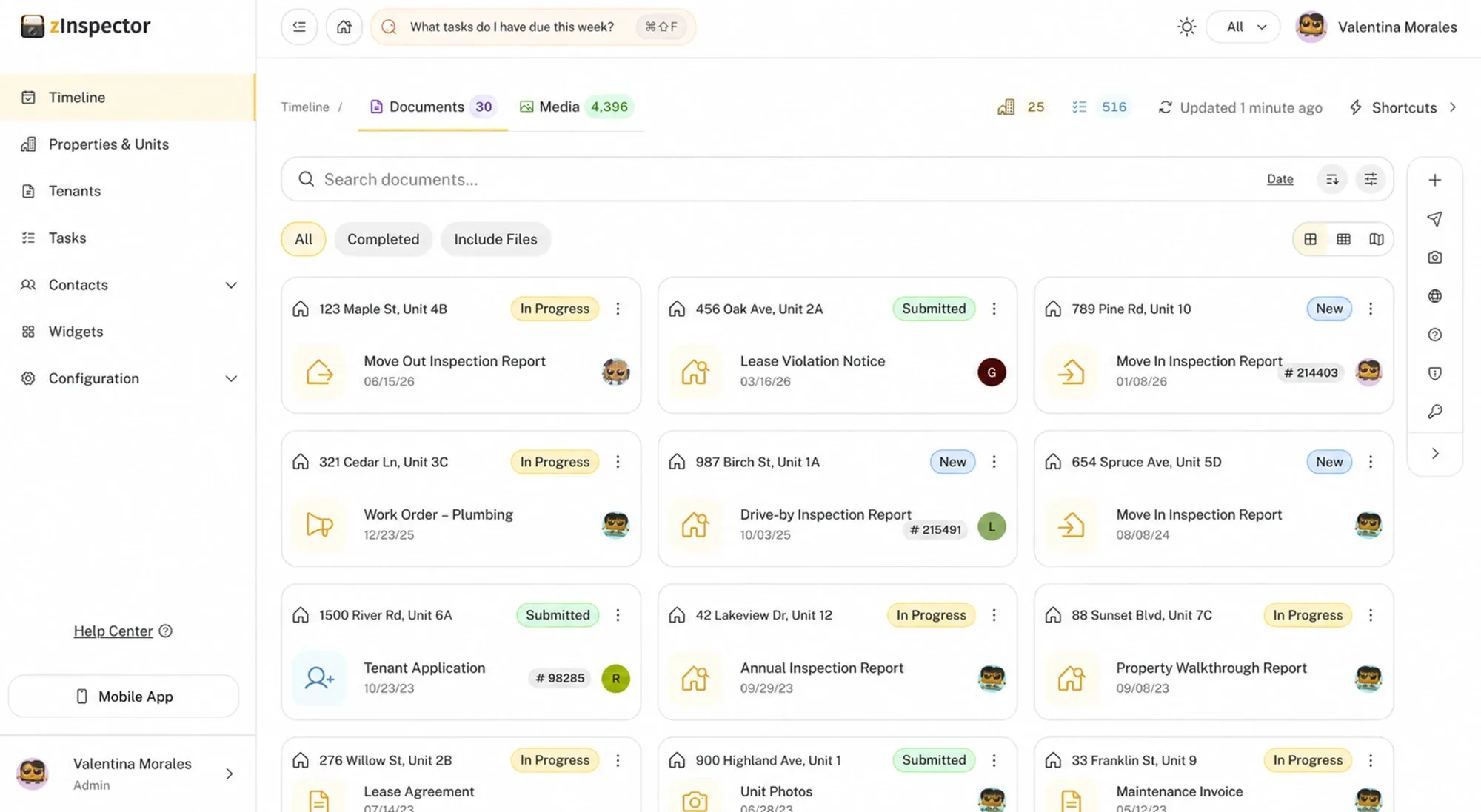The height and width of the screenshot is (812, 1481).
Task: Click the R avatar on Tenant Application
Action: [x=615, y=679]
